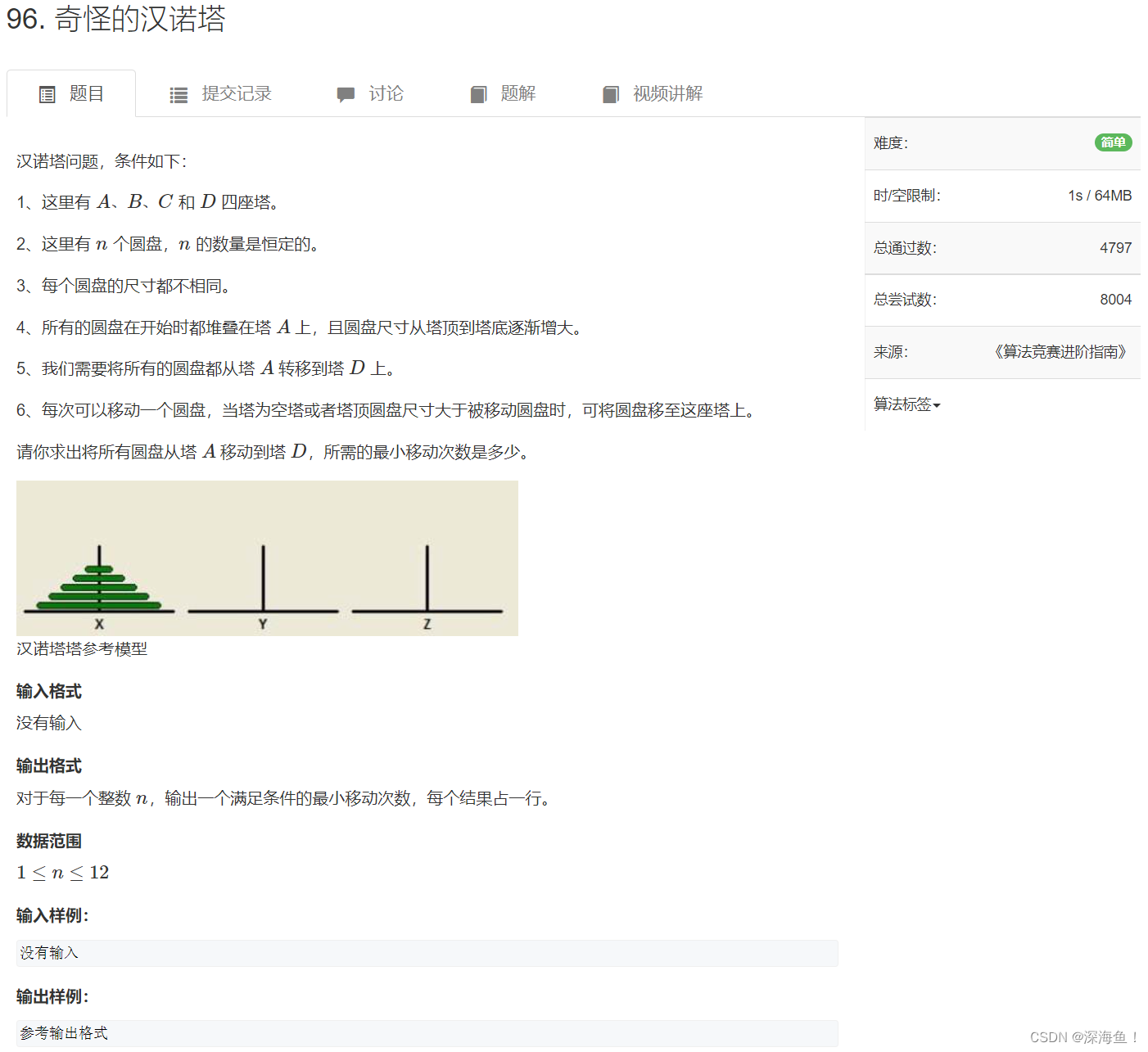Click the 总尝试数 label
This screenshot has height=1052, width=1148.
click(x=905, y=300)
